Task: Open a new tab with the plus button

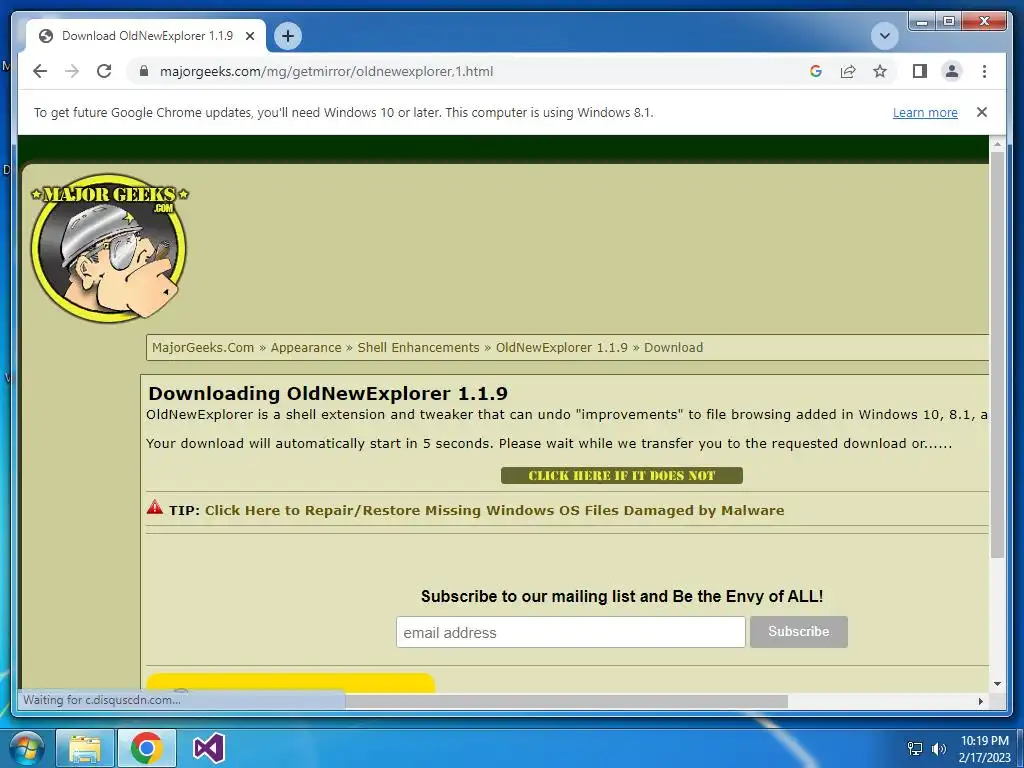Action: (288, 36)
